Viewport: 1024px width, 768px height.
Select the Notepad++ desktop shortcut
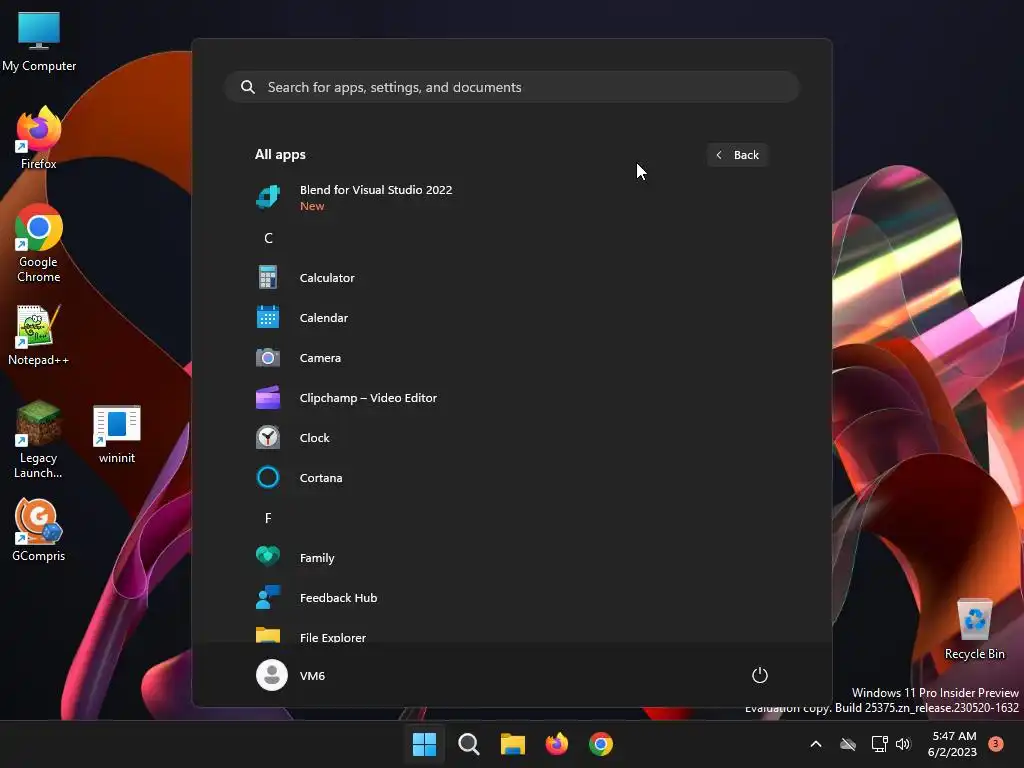click(39, 335)
